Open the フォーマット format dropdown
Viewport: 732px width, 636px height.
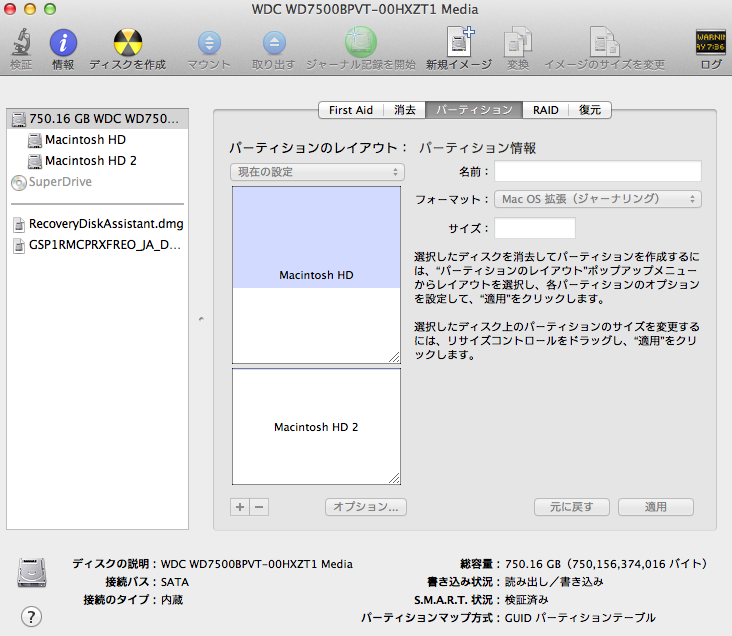pos(598,199)
